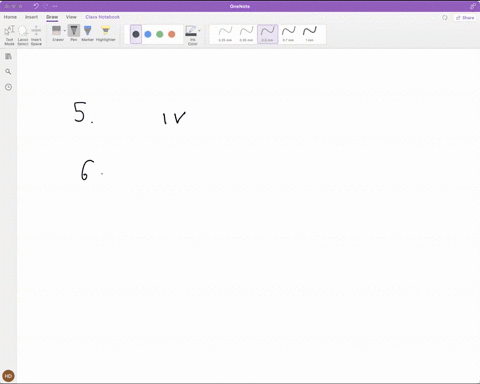Open the Class Notebook tab
This screenshot has width=480, height=384.
pos(102,17)
